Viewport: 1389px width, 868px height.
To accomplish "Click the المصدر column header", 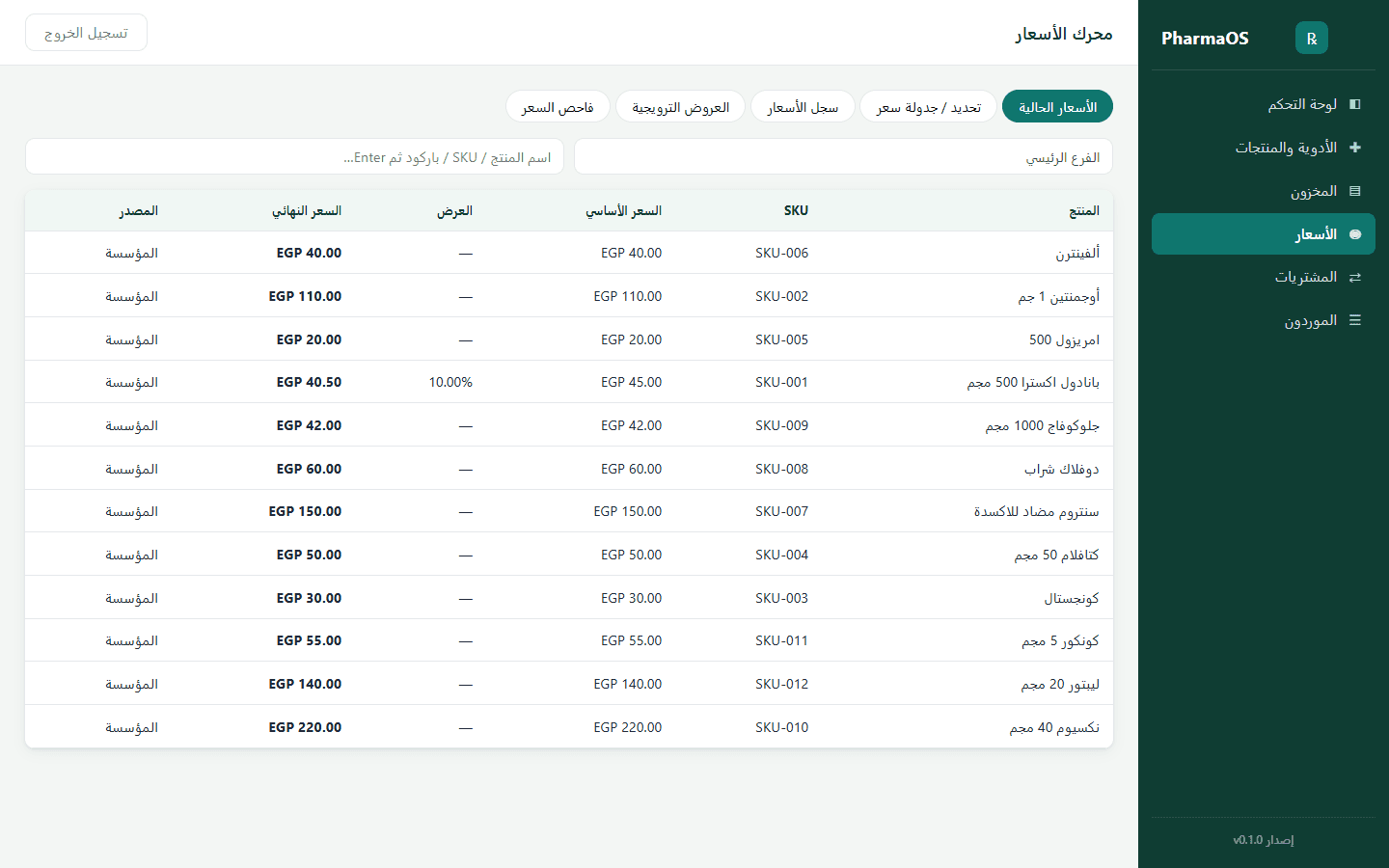I will click(139, 210).
